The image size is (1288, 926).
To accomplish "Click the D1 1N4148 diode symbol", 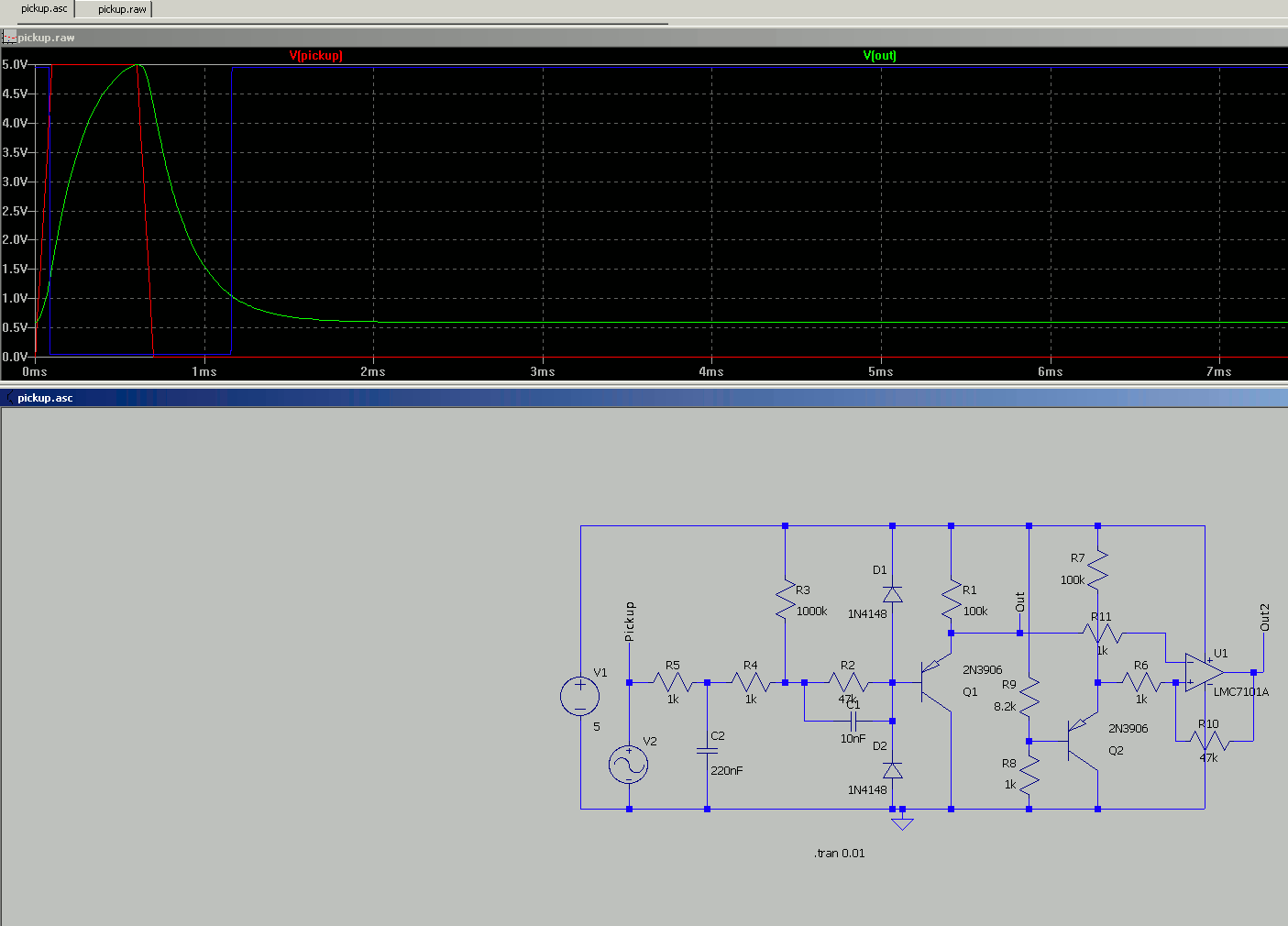I will point(892,594).
